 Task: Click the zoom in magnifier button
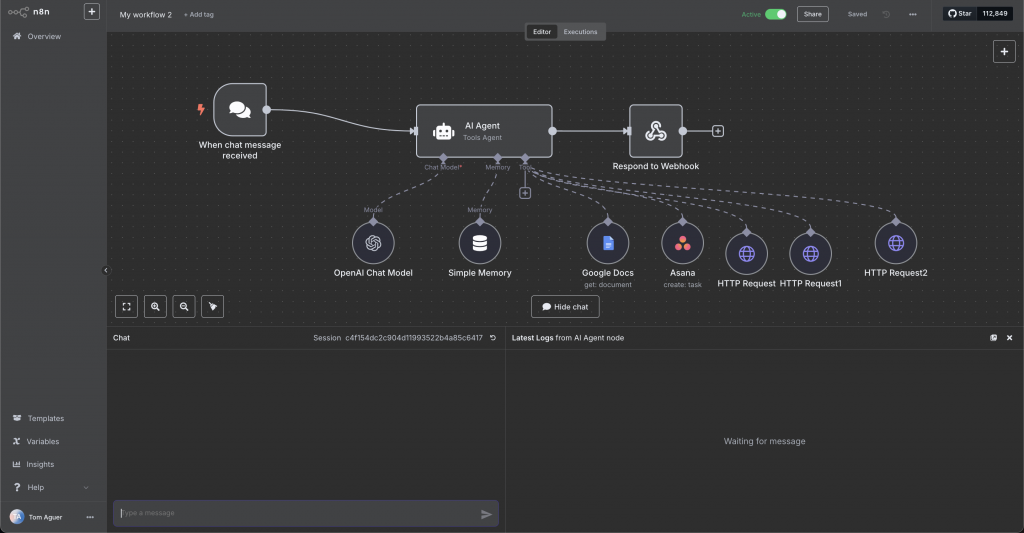click(155, 307)
